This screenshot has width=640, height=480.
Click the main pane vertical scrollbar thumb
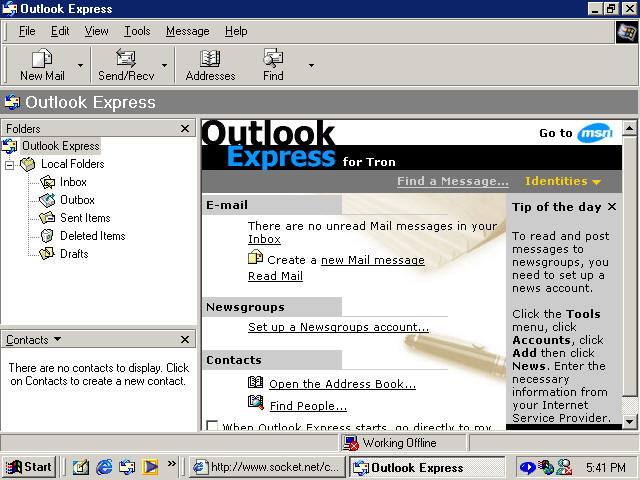coord(629,266)
